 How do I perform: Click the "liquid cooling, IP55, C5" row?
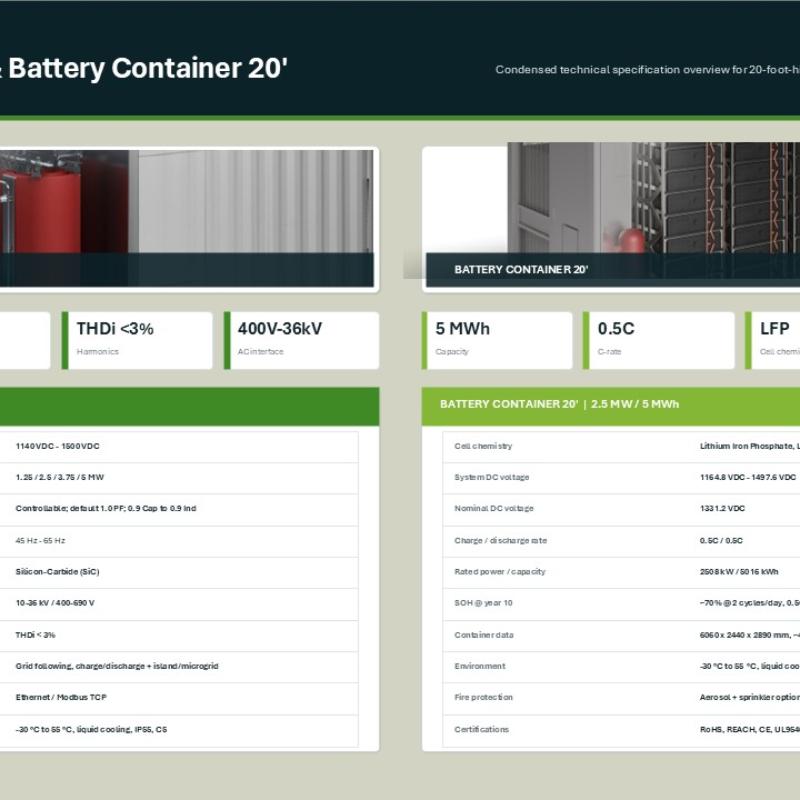[x=179, y=730]
